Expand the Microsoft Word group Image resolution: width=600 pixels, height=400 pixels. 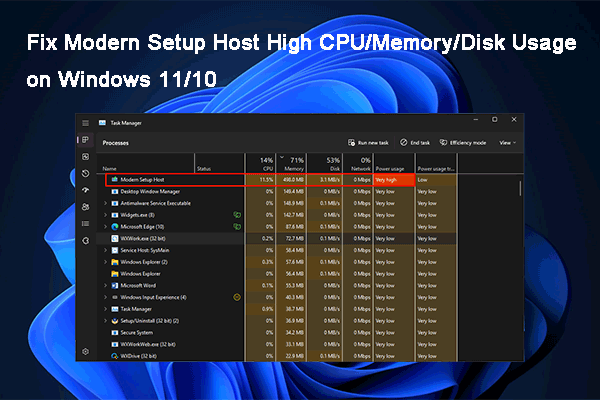tap(105, 285)
